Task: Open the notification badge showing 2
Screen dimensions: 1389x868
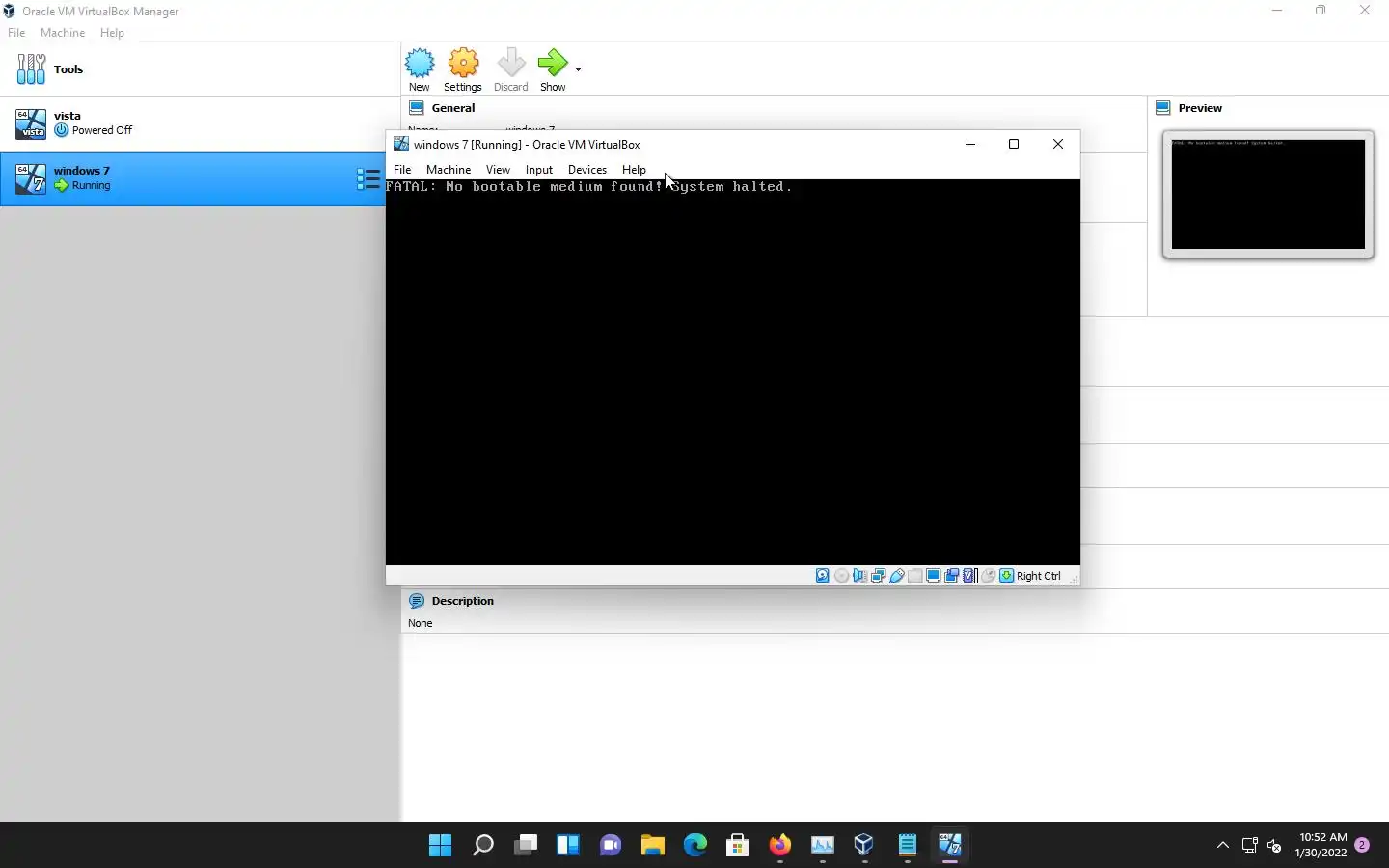Action: [1362, 845]
